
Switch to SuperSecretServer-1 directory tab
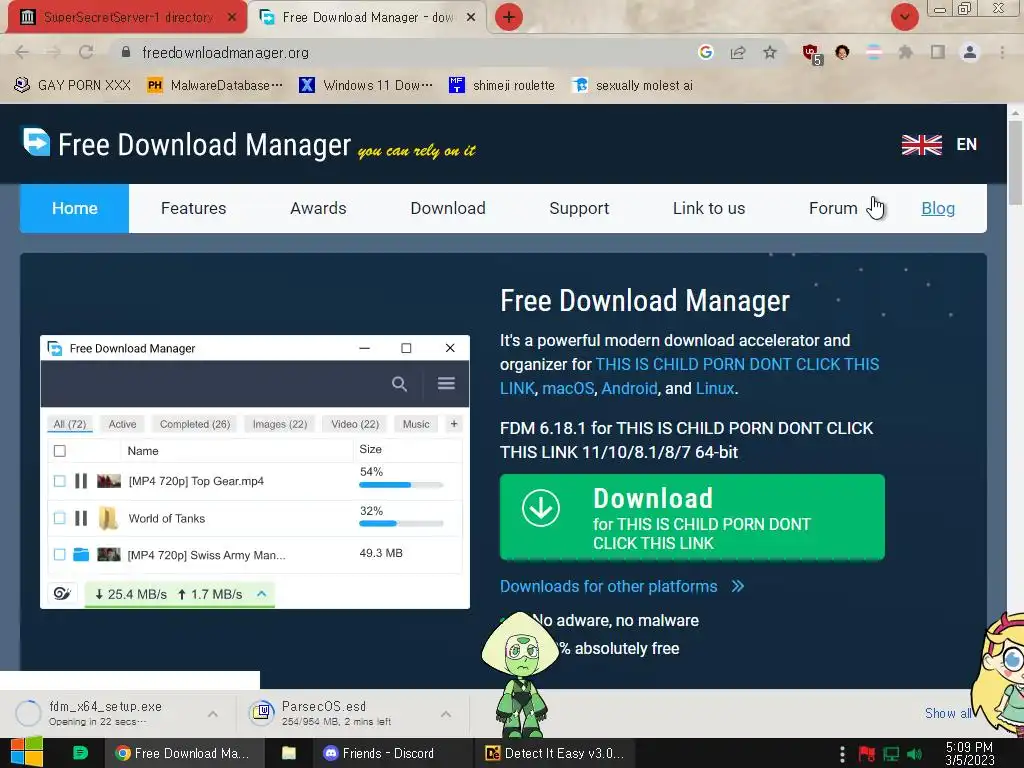(x=127, y=17)
